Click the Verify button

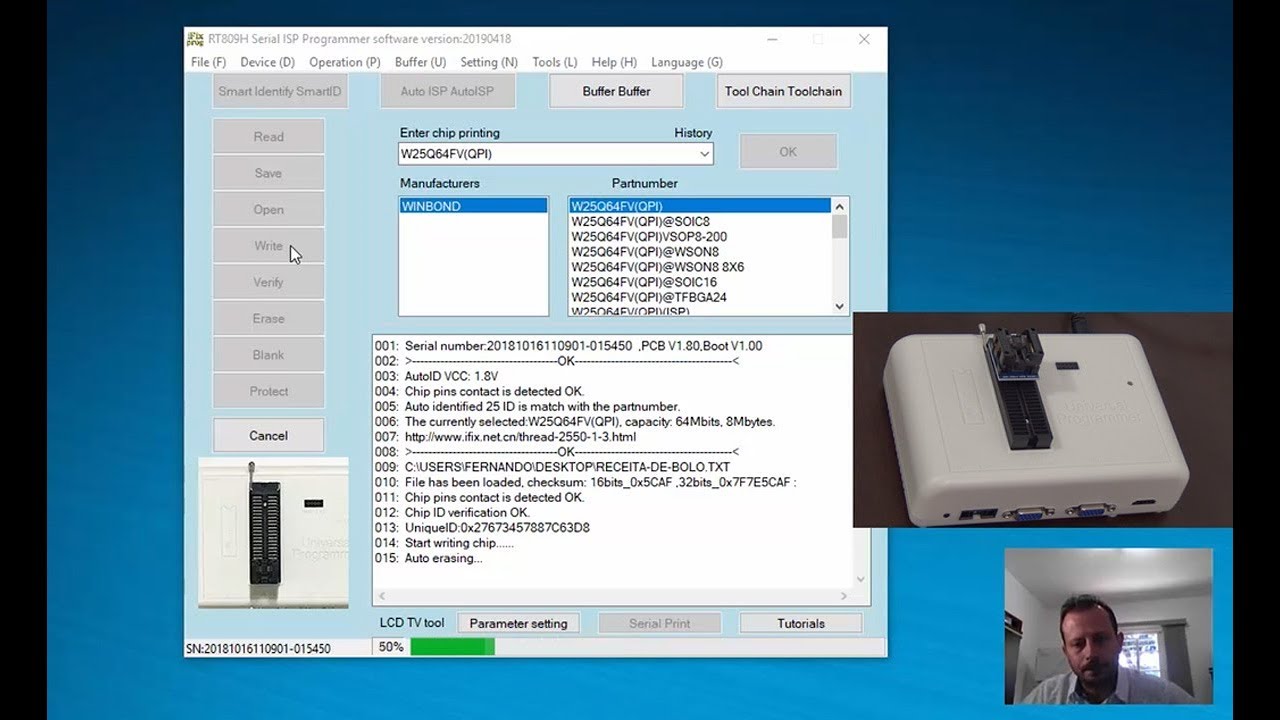click(x=268, y=282)
